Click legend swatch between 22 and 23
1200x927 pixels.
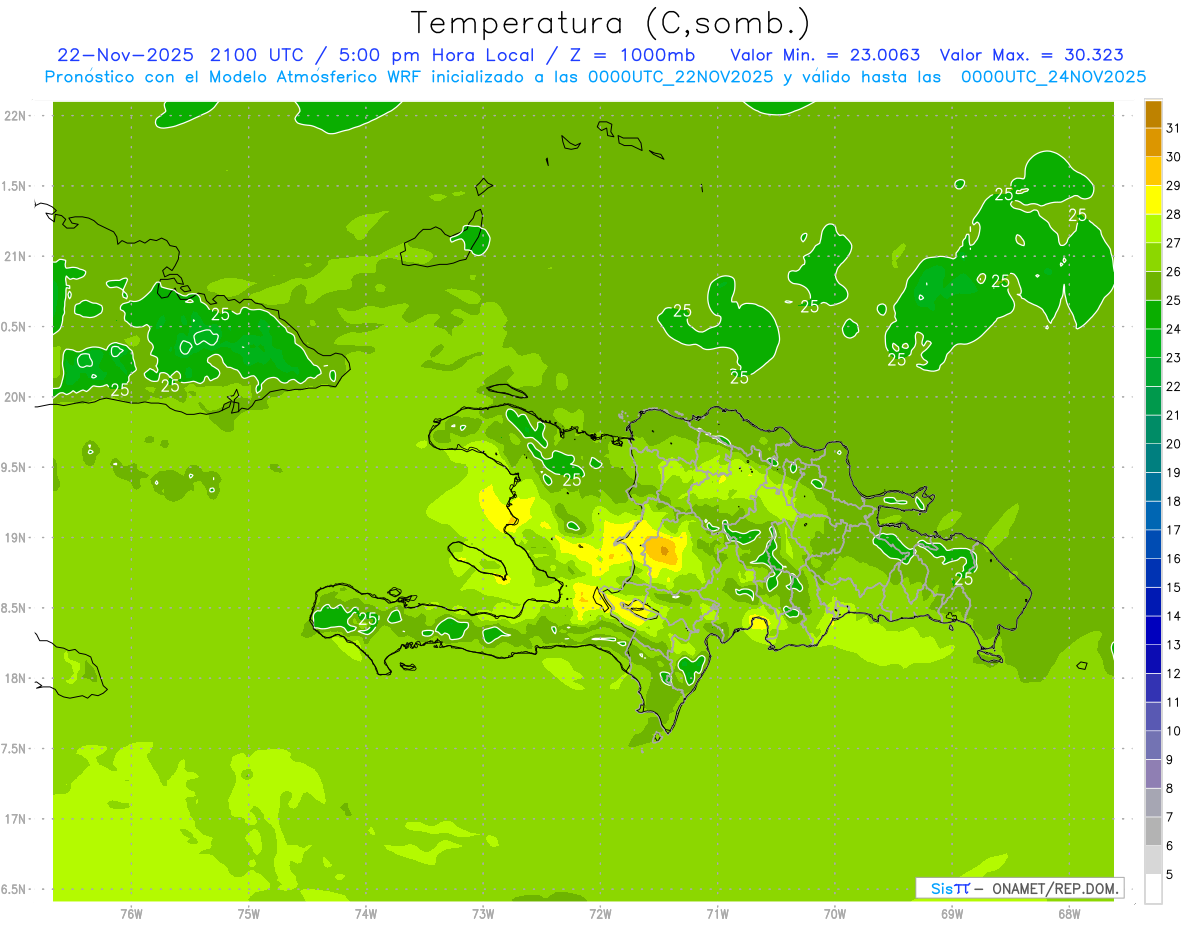pos(1153,372)
